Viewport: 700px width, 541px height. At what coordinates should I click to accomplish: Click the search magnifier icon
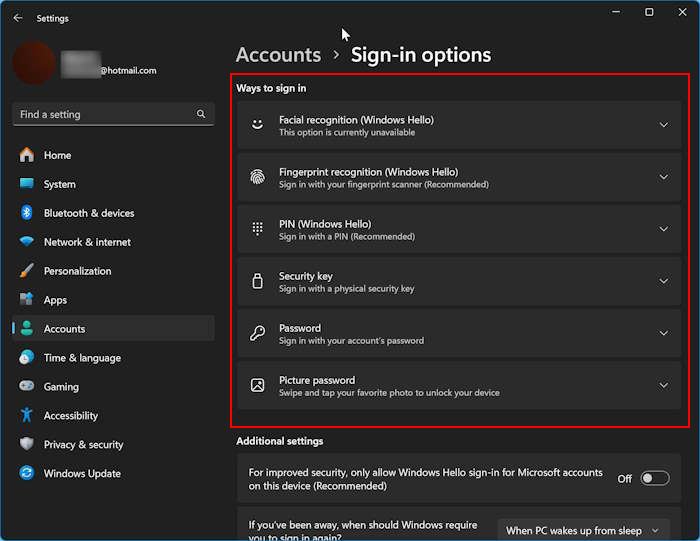[x=201, y=114]
